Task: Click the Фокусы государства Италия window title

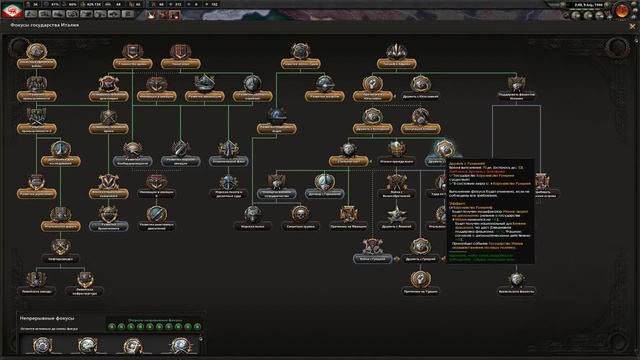Action: coord(44,25)
